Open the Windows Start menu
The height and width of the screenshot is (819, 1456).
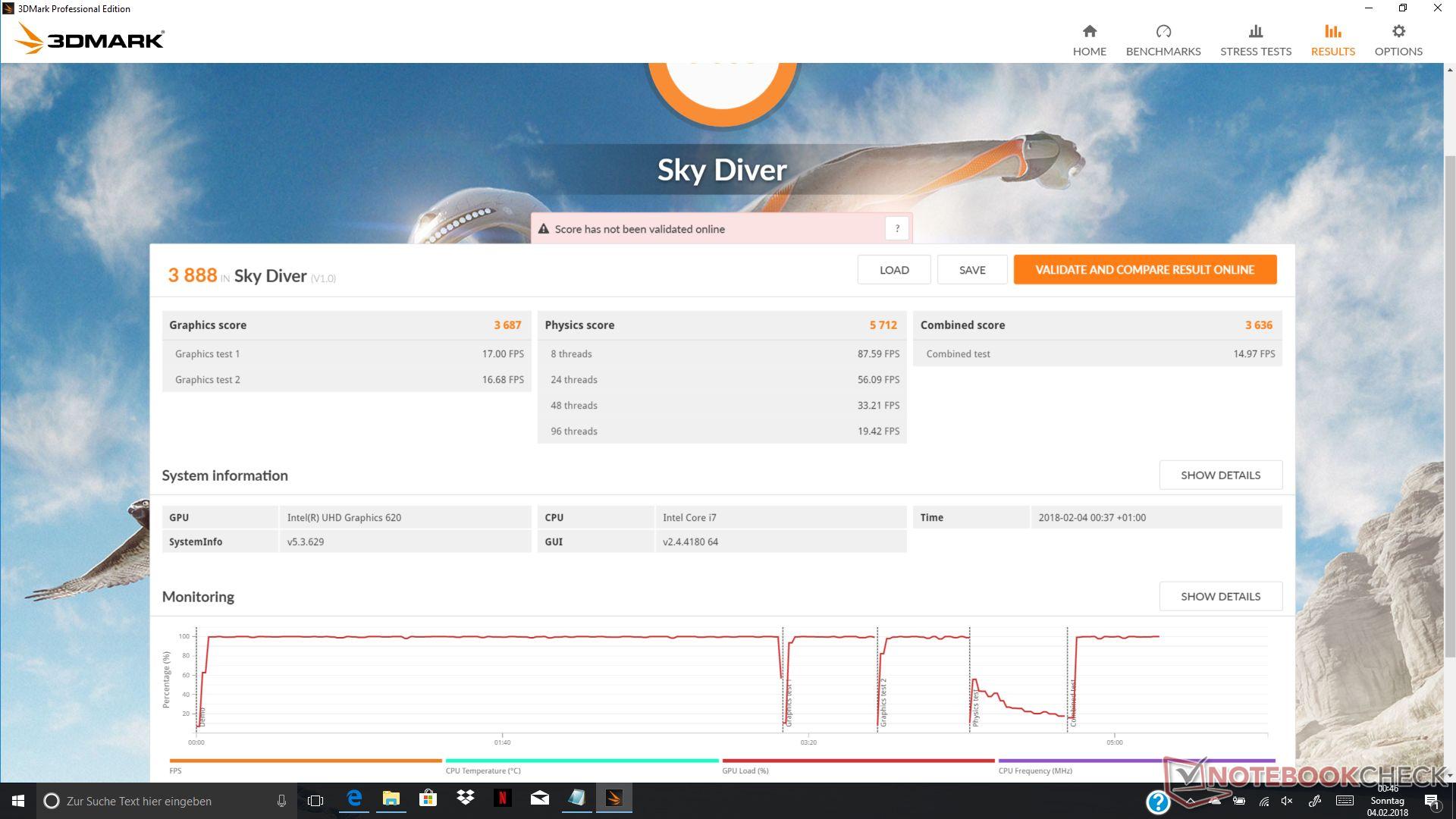tap(18, 801)
